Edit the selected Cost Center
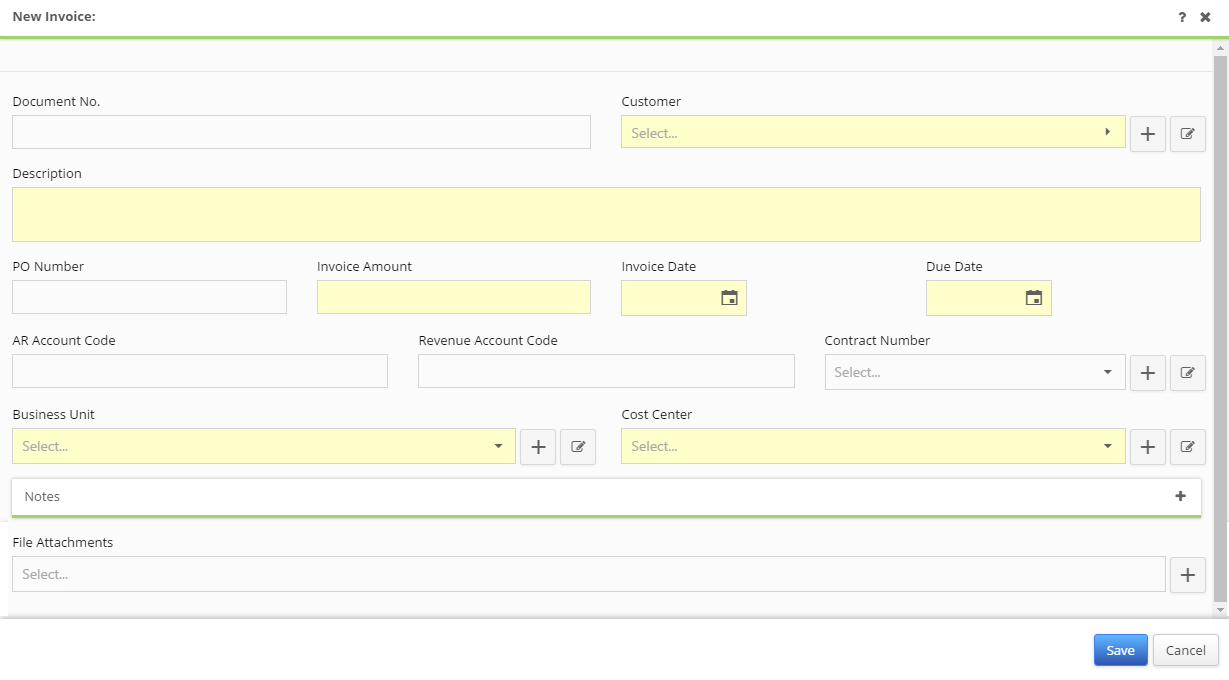1229x680 pixels. point(1187,446)
